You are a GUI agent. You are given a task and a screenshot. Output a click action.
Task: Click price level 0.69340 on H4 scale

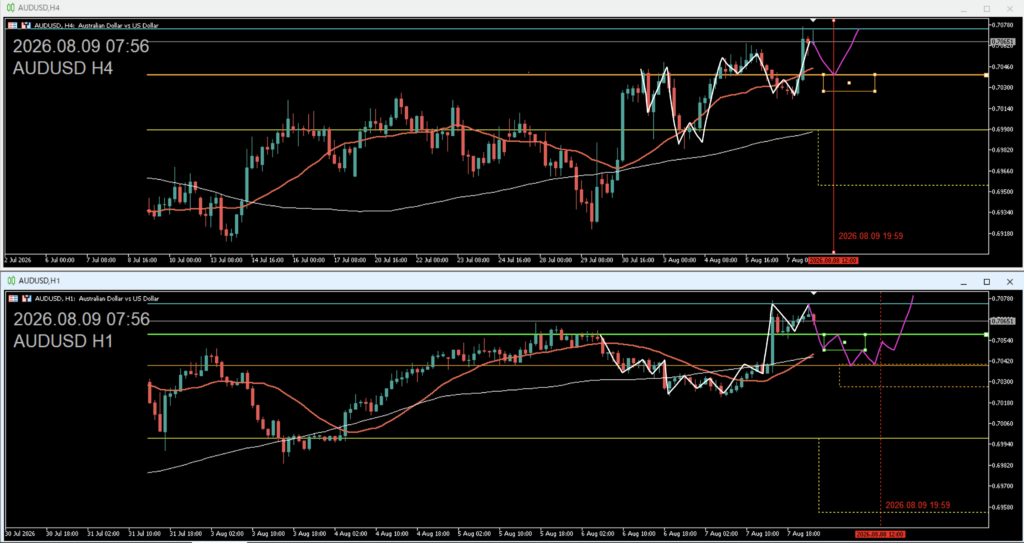(x=1004, y=212)
